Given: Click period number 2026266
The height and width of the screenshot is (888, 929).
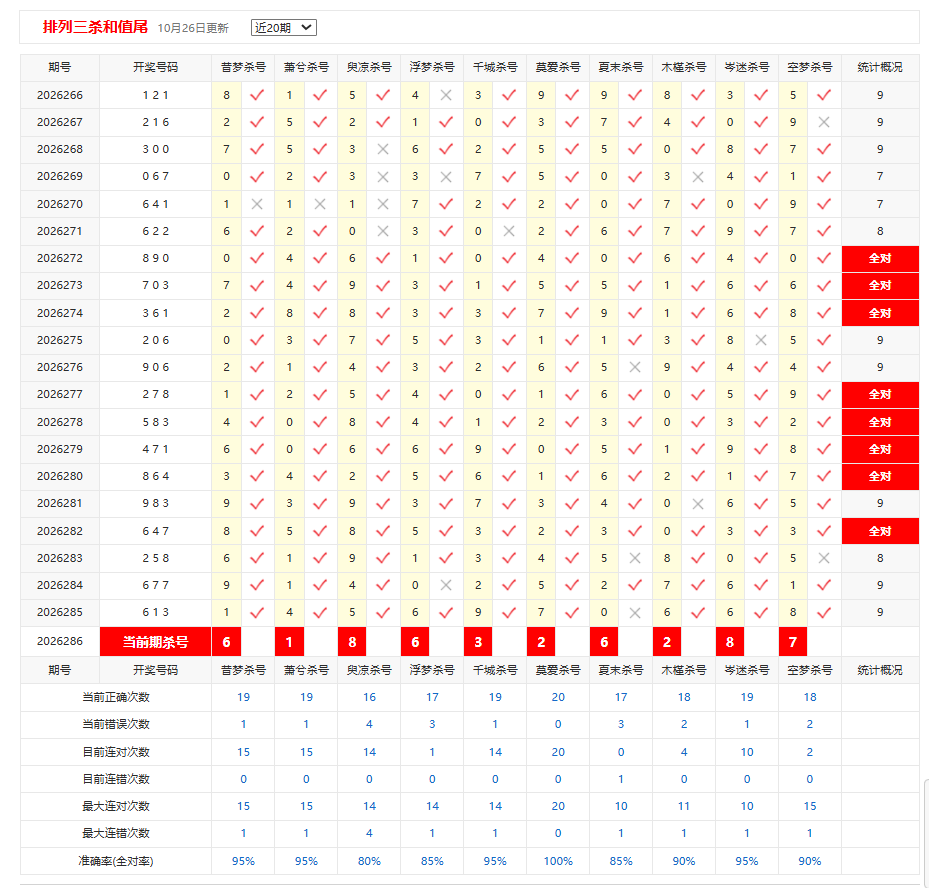Looking at the screenshot, I should tap(60, 95).
